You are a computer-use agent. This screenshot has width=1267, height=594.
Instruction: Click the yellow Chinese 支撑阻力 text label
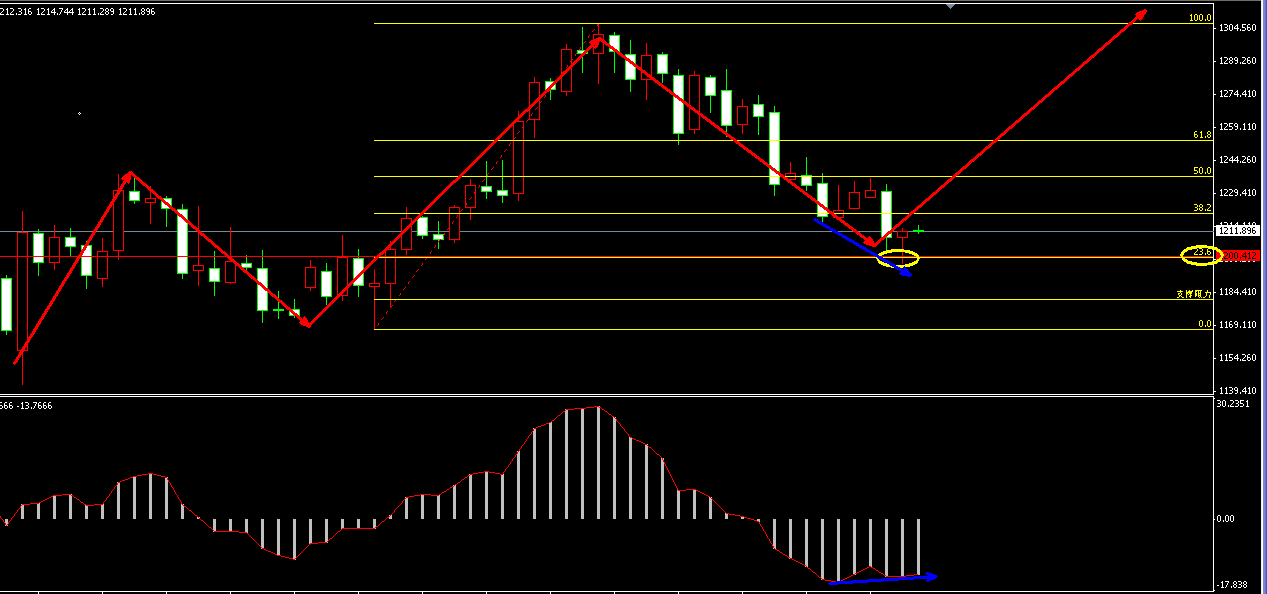click(x=1193, y=294)
